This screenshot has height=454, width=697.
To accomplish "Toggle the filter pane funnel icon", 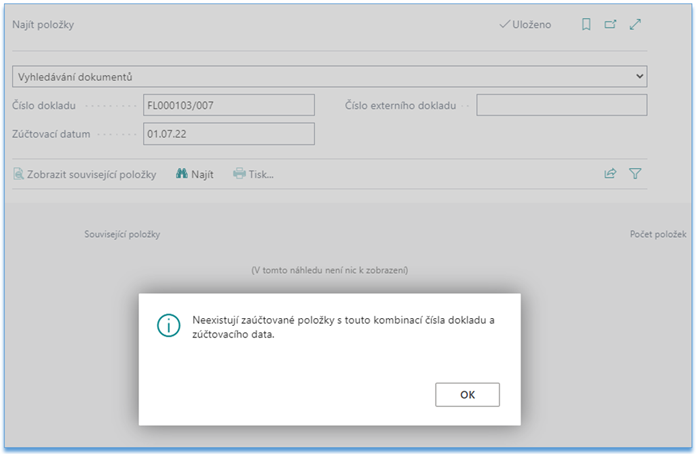I will pos(635,174).
